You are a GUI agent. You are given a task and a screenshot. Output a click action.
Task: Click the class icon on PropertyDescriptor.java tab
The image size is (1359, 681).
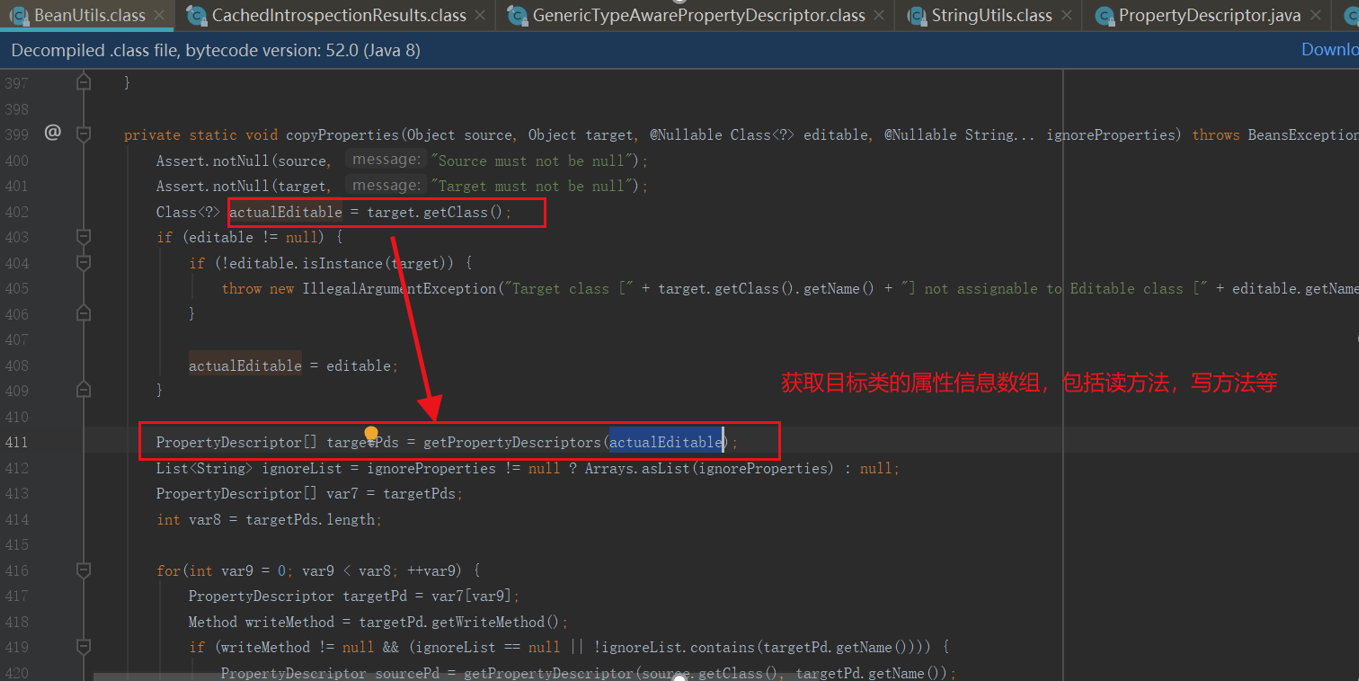click(1104, 15)
